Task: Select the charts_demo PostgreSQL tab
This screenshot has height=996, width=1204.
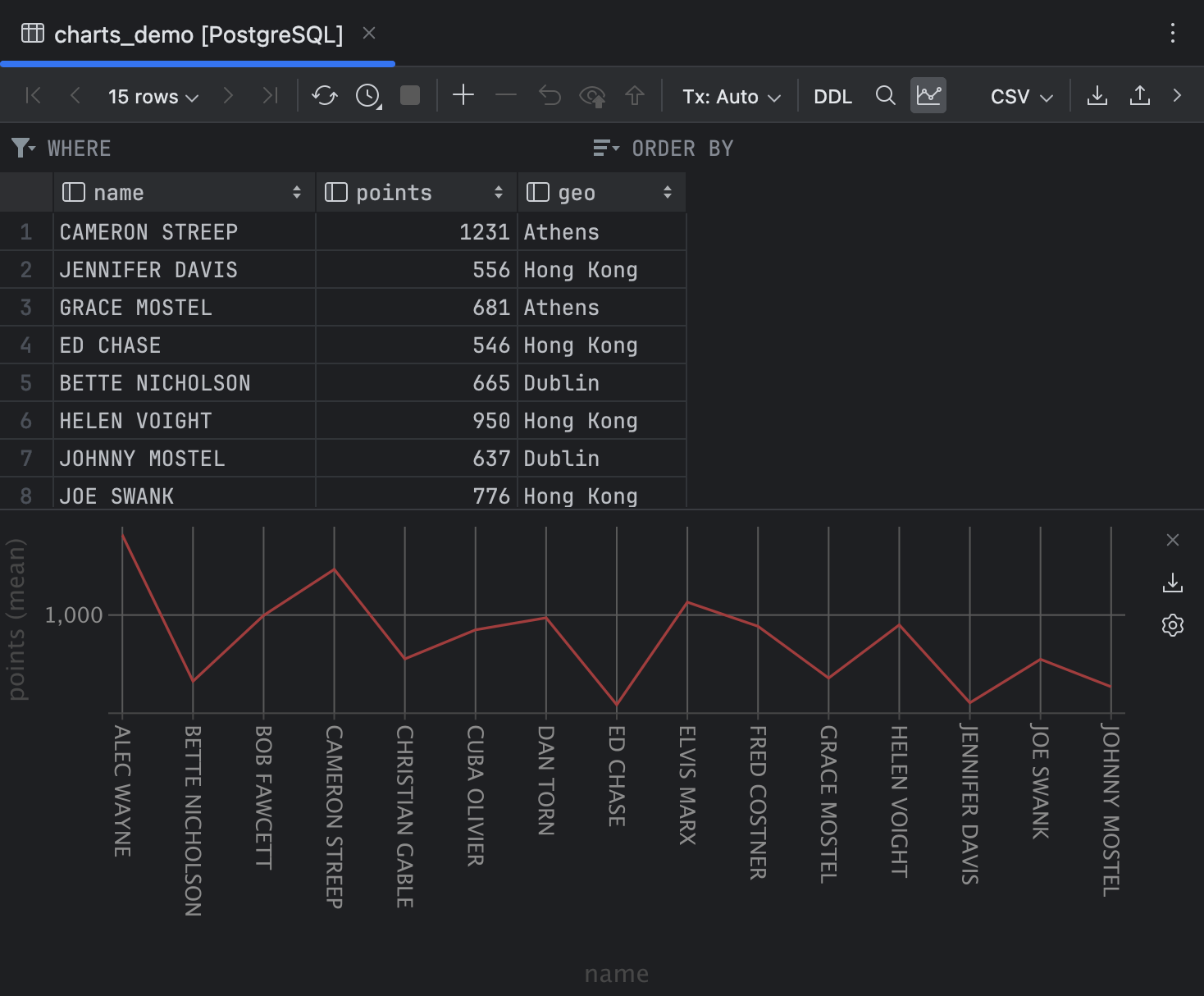Action: click(197, 34)
